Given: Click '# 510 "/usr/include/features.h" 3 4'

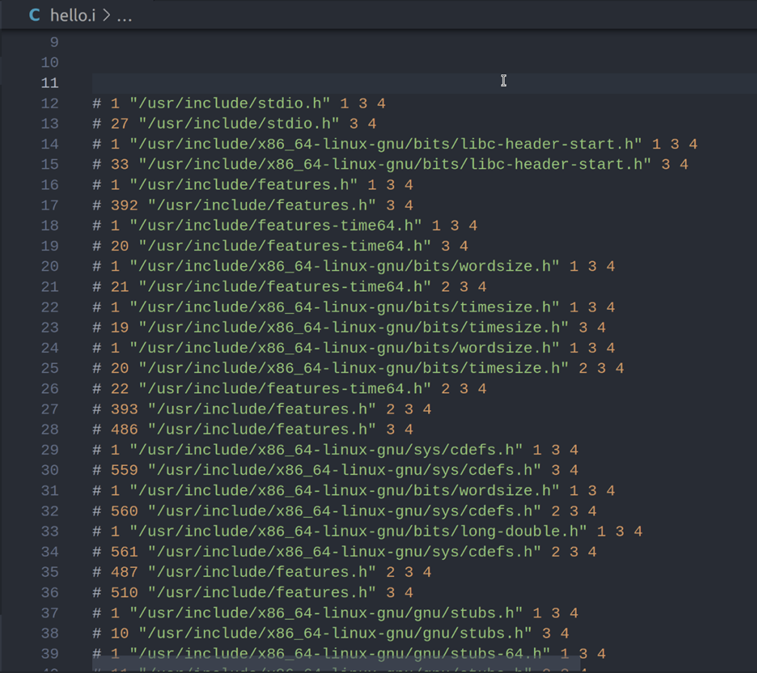Looking at the screenshot, I should point(253,592).
